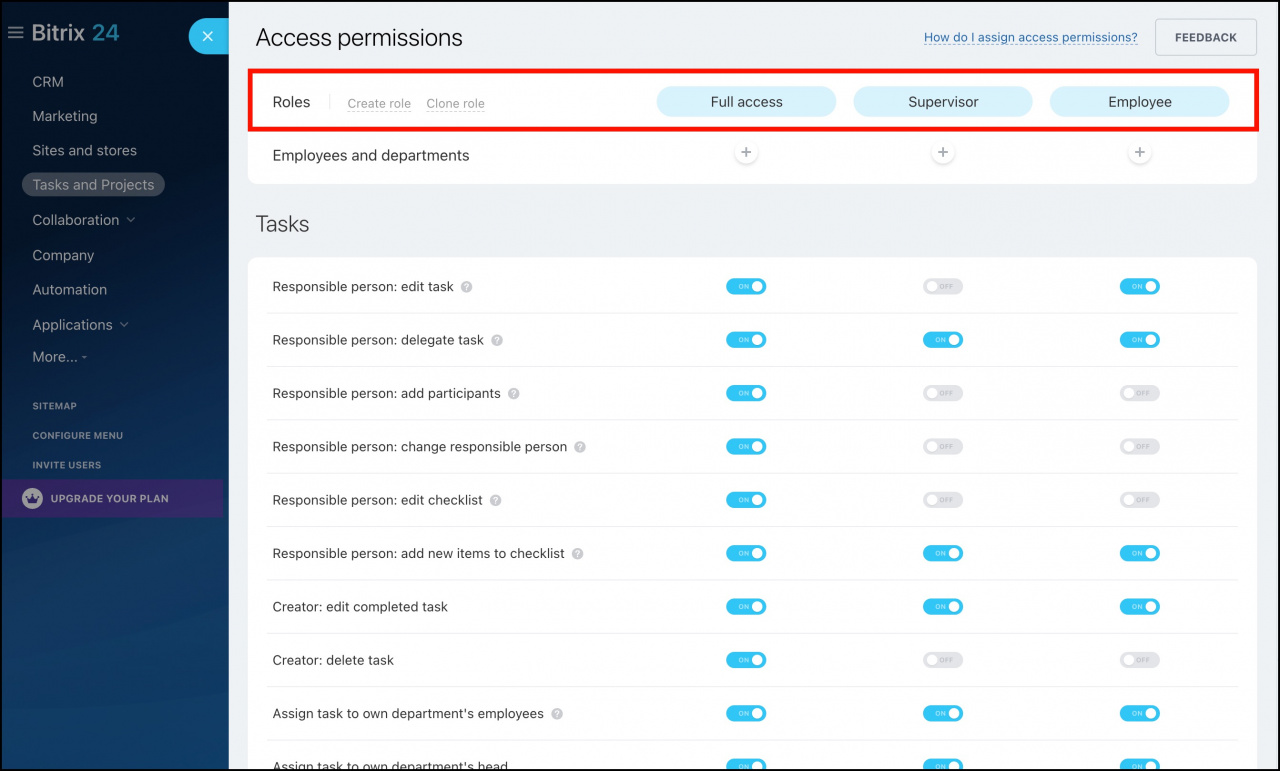
Task: Click the crown icon on Upgrade Your Plan
Action: pyautogui.click(x=32, y=498)
